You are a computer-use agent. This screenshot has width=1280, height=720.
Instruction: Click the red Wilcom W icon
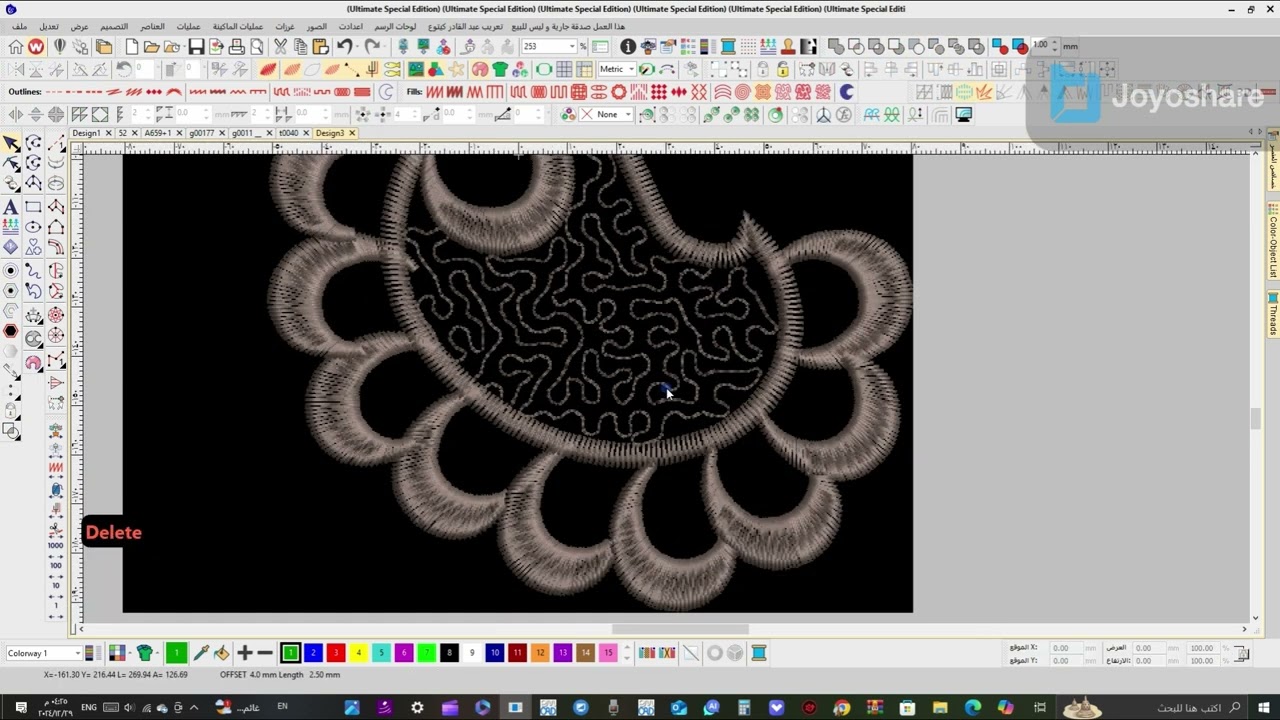[x=36, y=47]
